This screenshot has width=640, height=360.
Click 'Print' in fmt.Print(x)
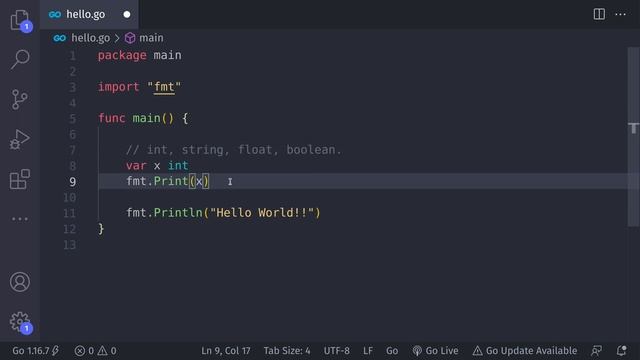tap(171, 181)
